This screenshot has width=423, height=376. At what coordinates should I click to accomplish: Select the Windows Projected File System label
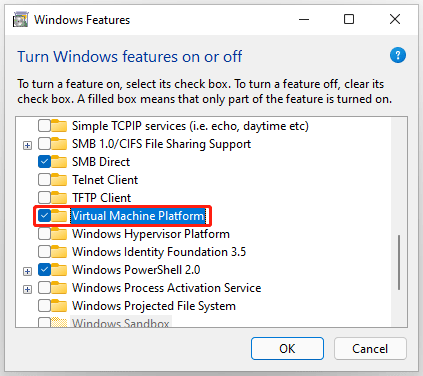coord(154,306)
